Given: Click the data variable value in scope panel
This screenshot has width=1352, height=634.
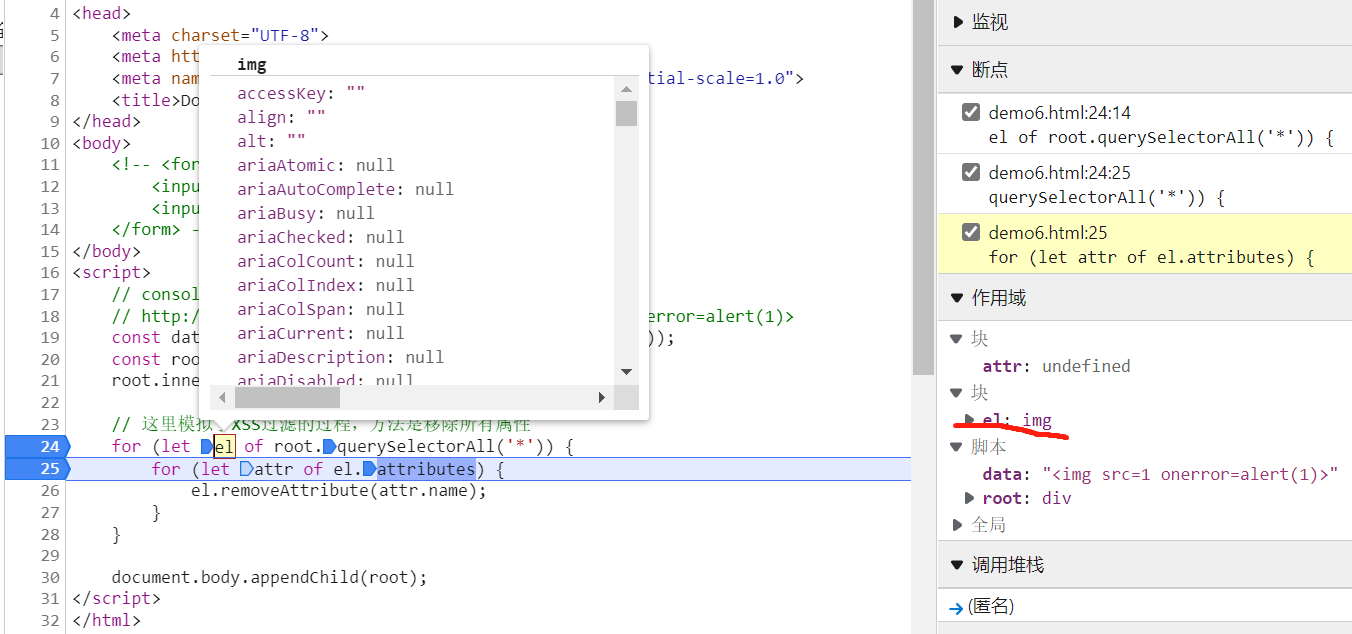Looking at the screenshot, I should [1190, 474].
